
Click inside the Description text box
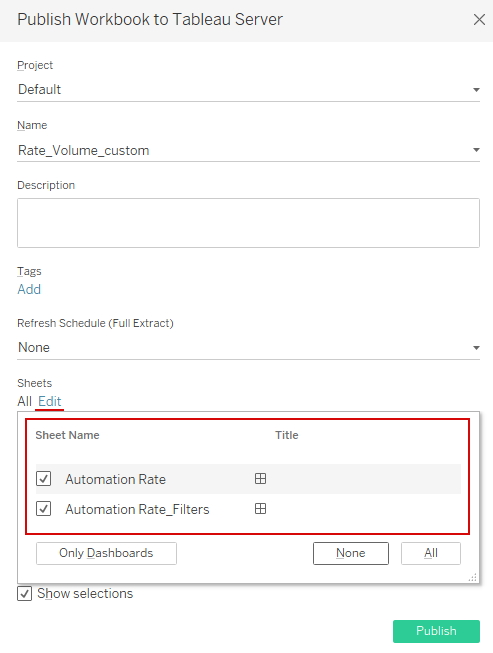tap(248, 223)
